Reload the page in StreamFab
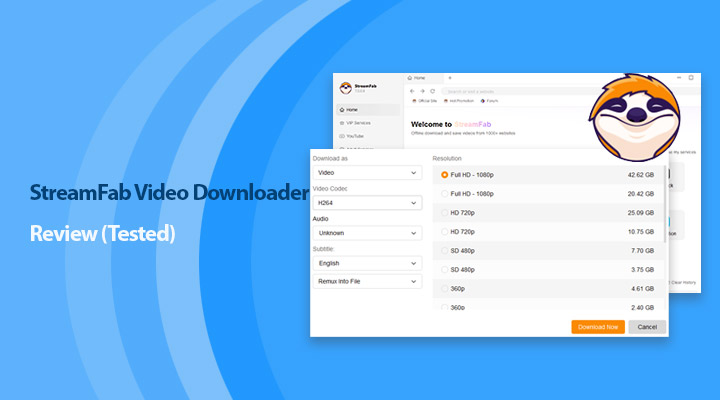Image resolution: width=720 pixels, height=400 pixels. [x=433, y=91]
